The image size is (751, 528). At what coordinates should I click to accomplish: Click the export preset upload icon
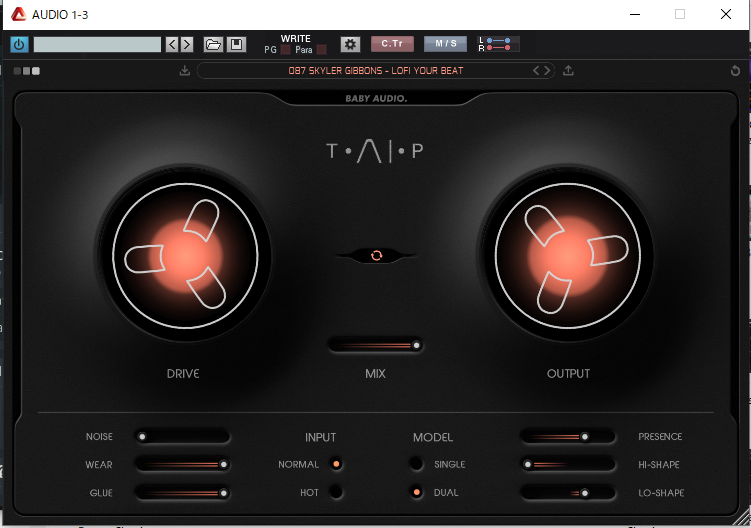568,71
